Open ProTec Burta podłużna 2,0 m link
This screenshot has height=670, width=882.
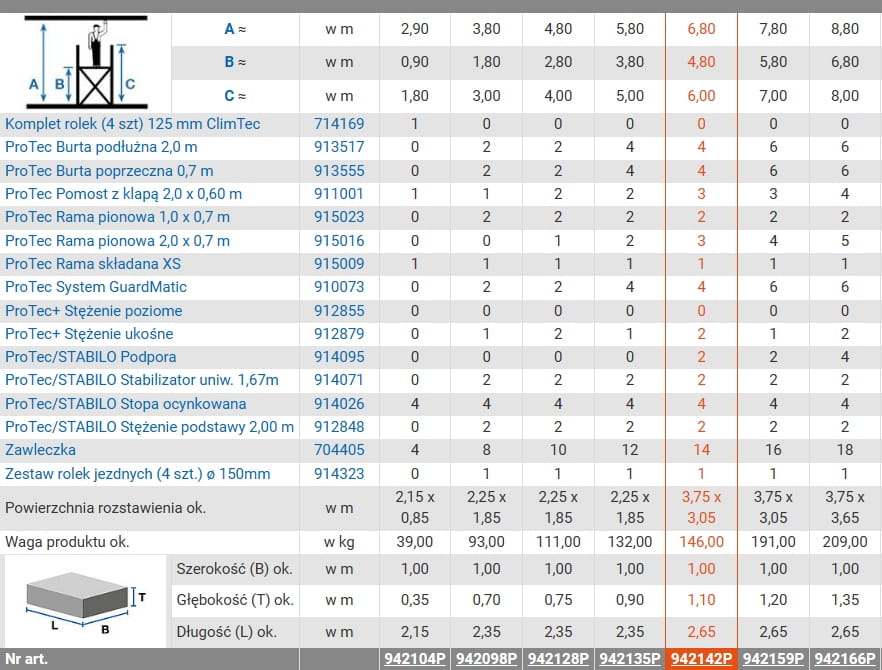107,147
